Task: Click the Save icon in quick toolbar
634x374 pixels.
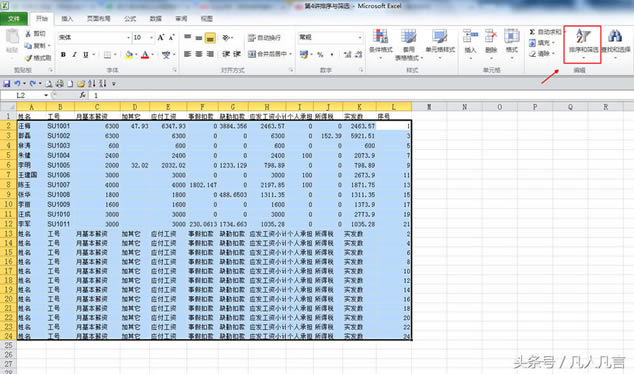Action: tap(6, 84)
